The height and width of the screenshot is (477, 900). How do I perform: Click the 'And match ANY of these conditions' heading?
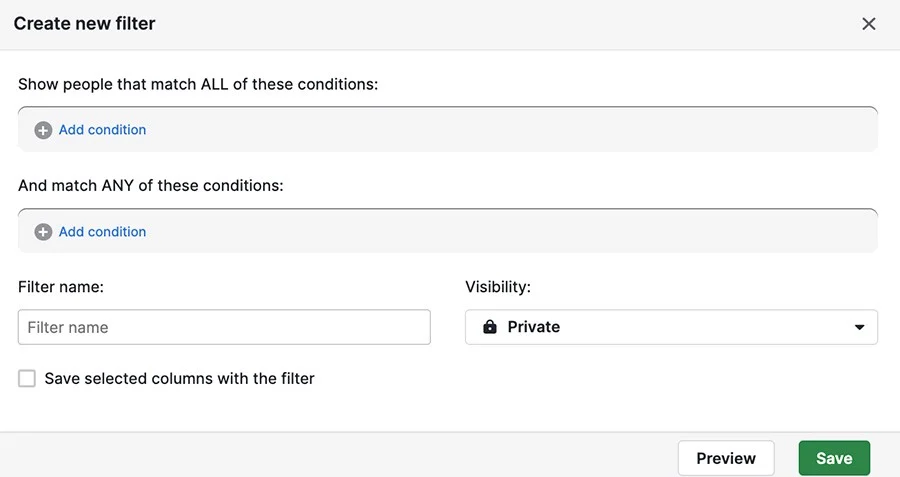pos(150,186)
